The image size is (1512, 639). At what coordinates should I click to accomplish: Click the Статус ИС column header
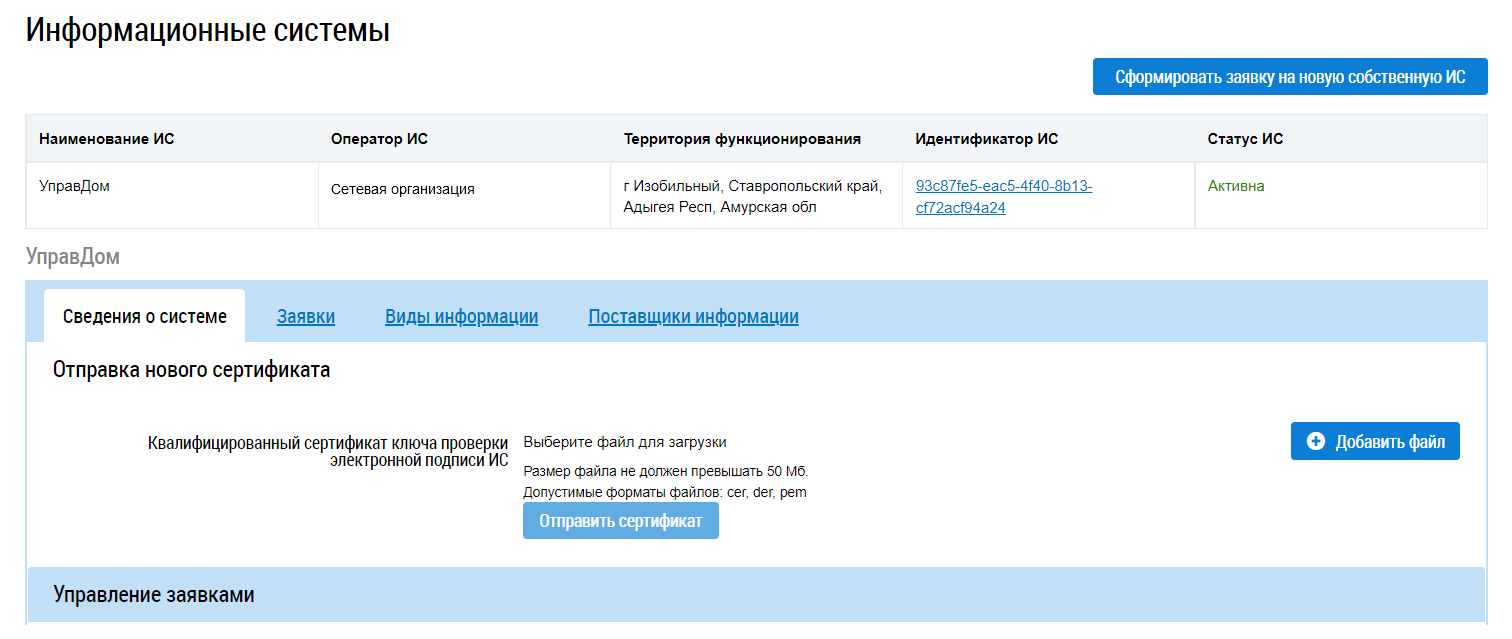coord(1245,139)
